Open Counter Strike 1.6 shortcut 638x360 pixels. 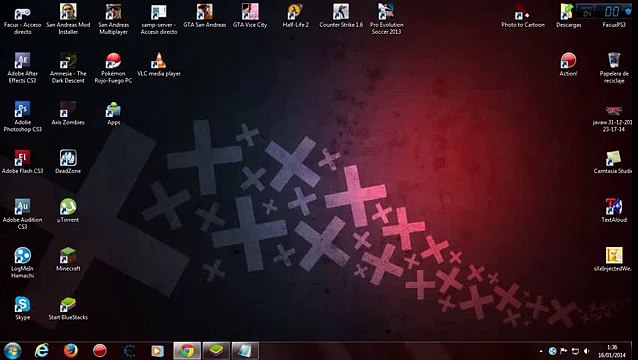coord(341,16)
